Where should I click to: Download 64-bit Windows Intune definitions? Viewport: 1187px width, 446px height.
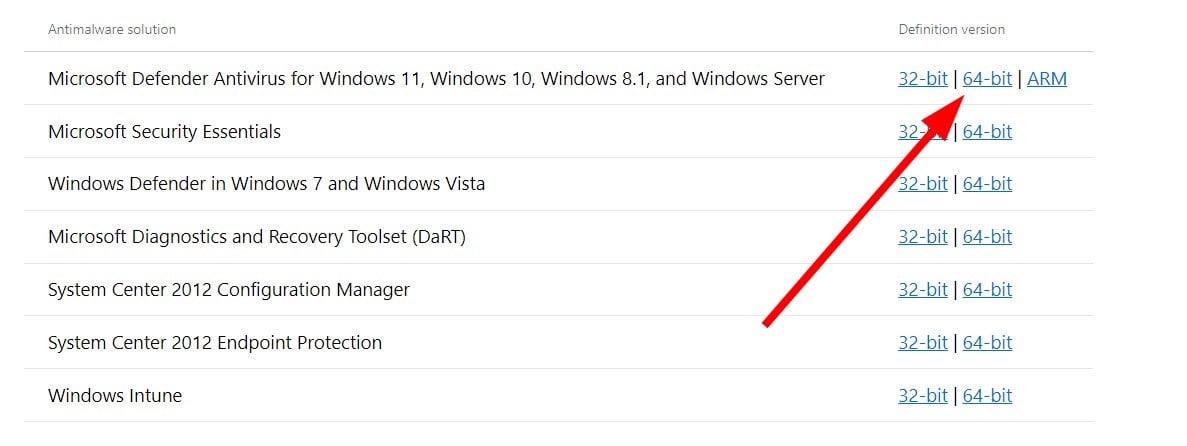point(987,396)
